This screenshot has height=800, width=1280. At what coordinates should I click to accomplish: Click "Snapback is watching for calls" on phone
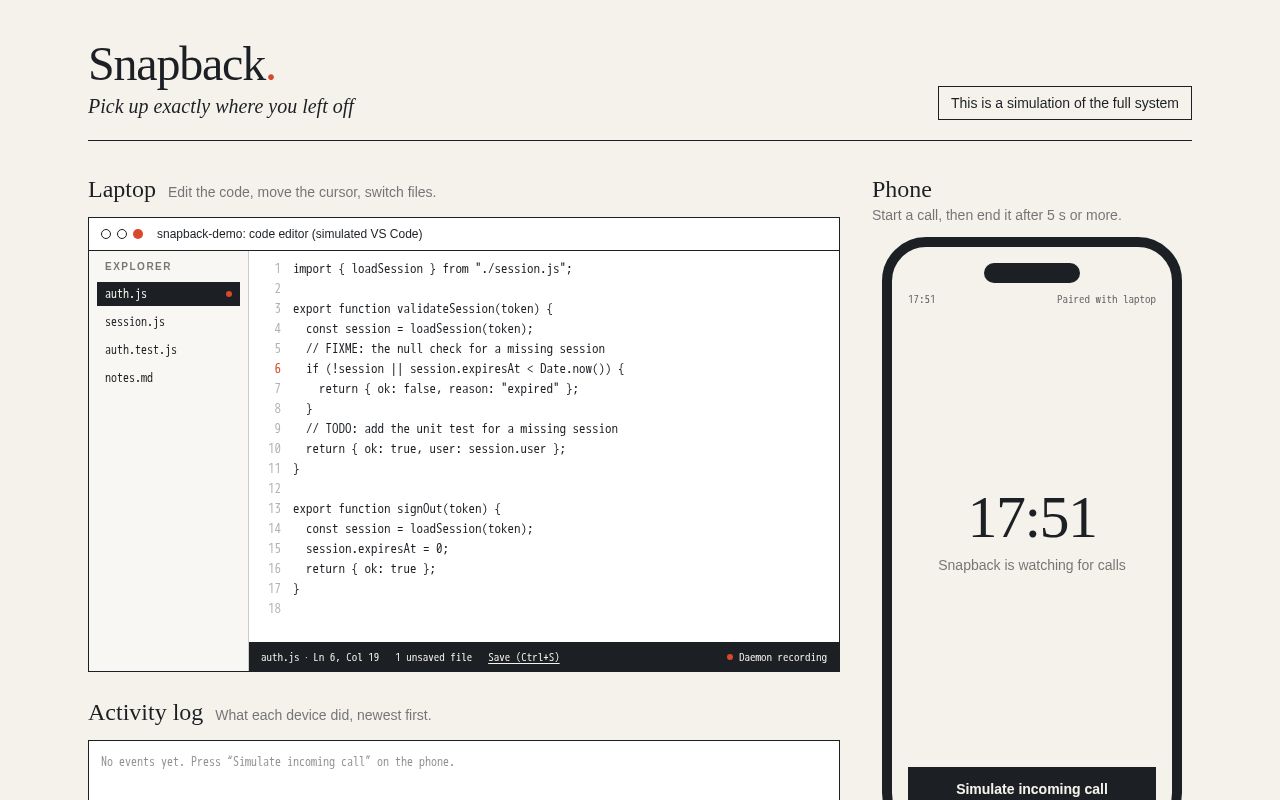click(1032, 565)
